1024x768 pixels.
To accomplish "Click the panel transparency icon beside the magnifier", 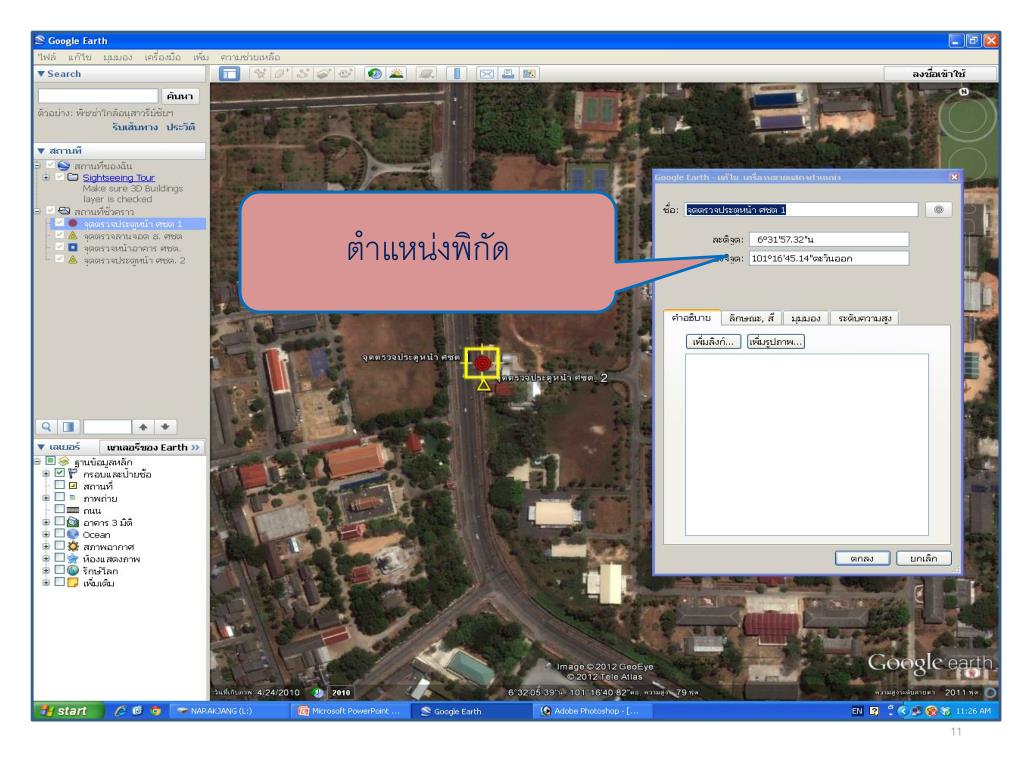I will [x=68, y=427].
